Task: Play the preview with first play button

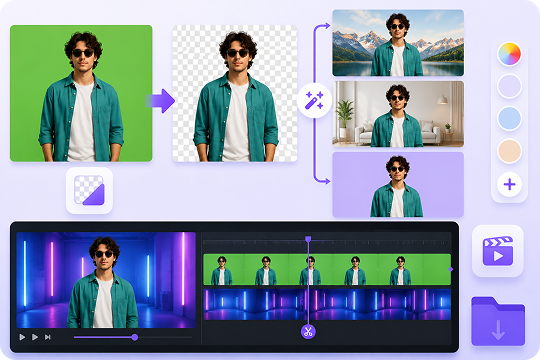Action: (x=22, y=337)
